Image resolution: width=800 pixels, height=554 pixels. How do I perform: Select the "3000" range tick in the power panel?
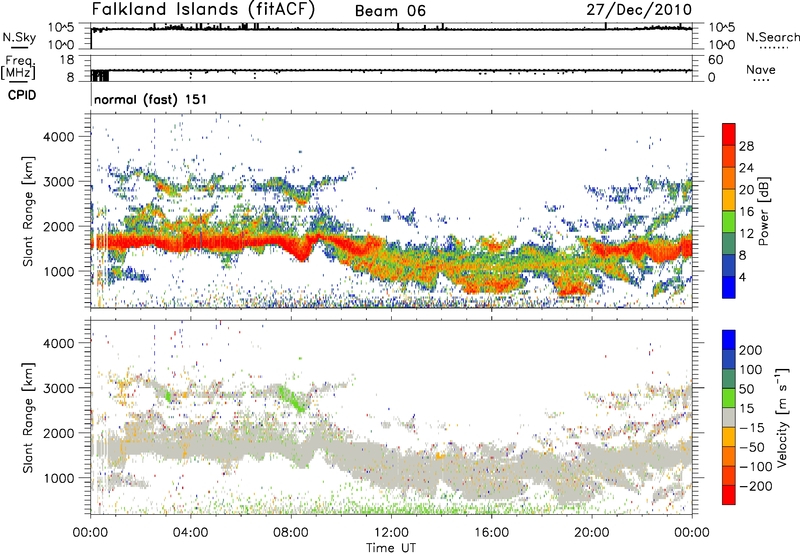[x=58, y=182]
